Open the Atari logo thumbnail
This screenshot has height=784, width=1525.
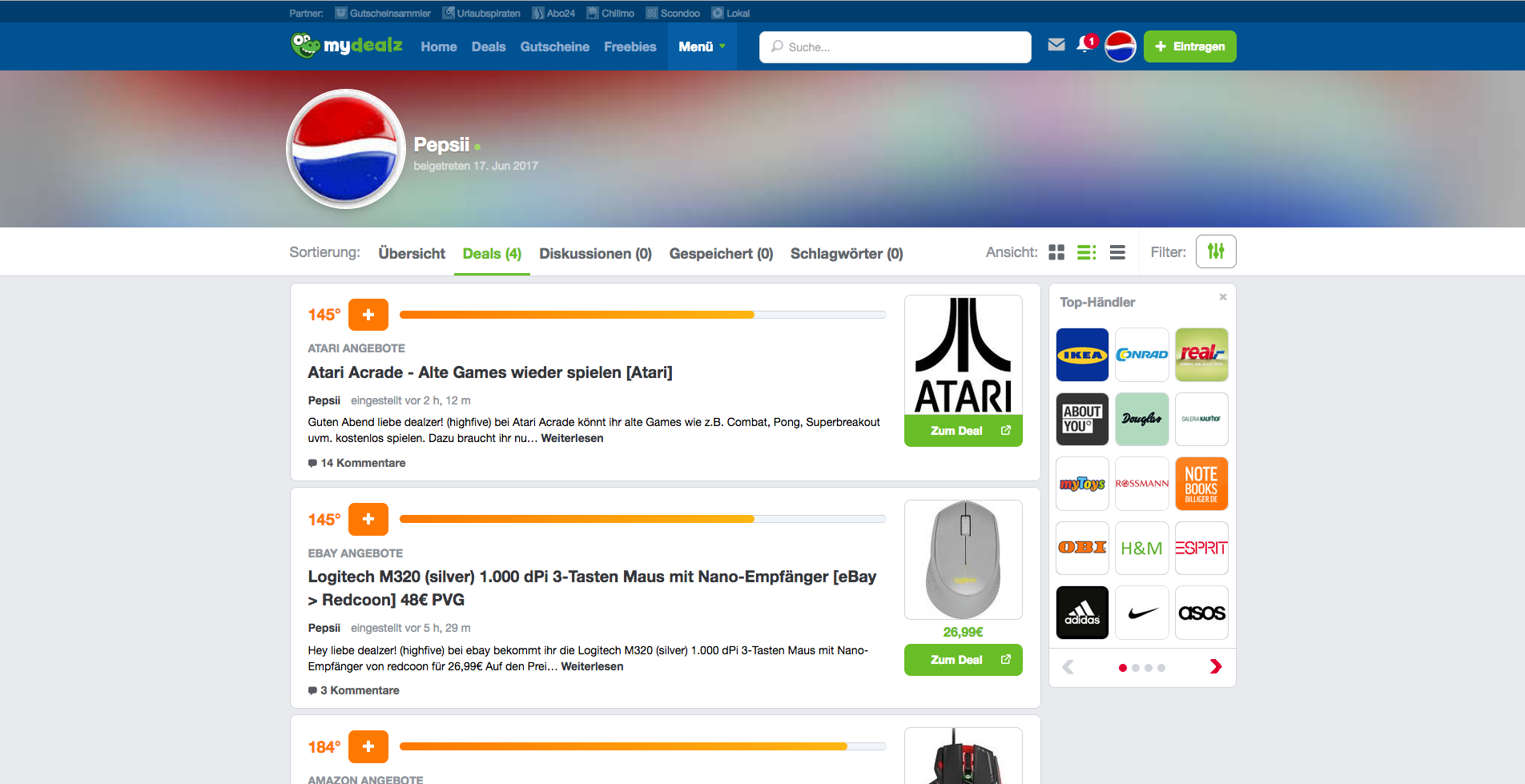coord(964,355)
